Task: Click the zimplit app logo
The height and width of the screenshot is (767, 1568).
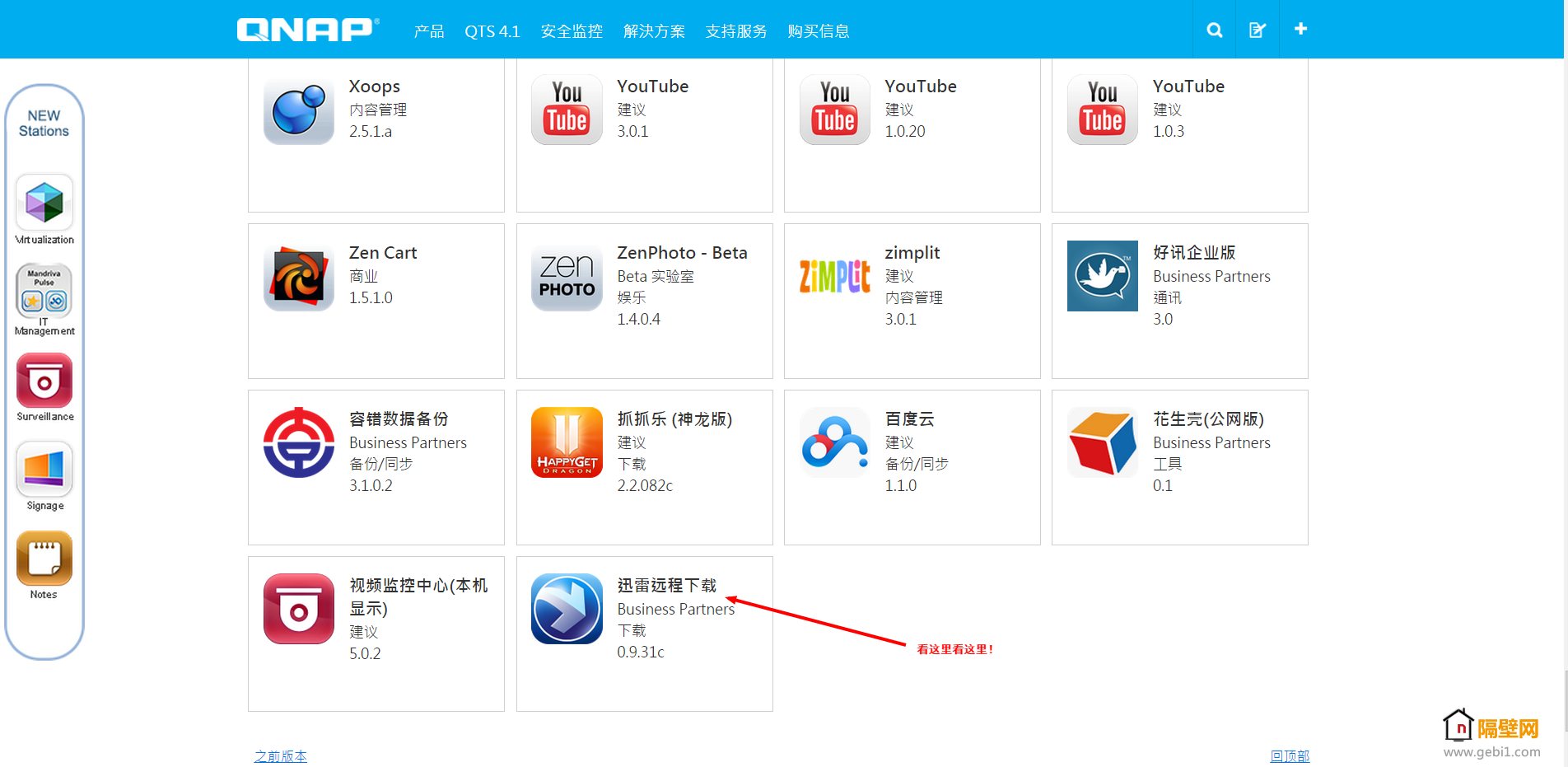Action: (835, 276)
